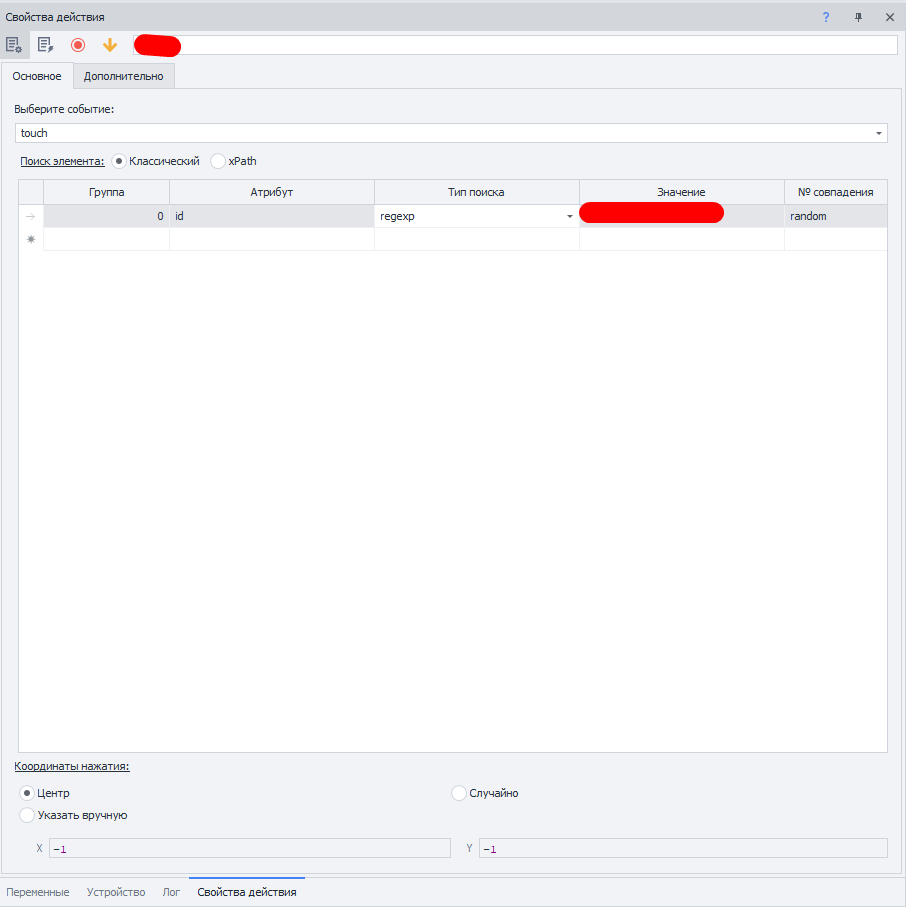Open the Лог bottom tab
This screenshot has height=907, width=906.
171,892
